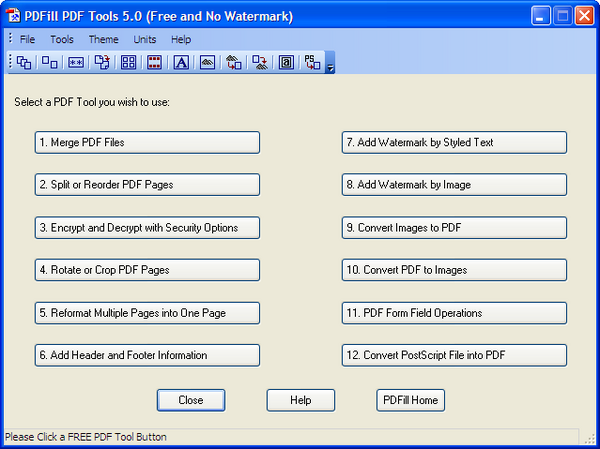The height and width of the screenshot is (449, 600).
Task: Click the Encrypt/Decrypt password toolbar icon
Action: tap(76, 62)
